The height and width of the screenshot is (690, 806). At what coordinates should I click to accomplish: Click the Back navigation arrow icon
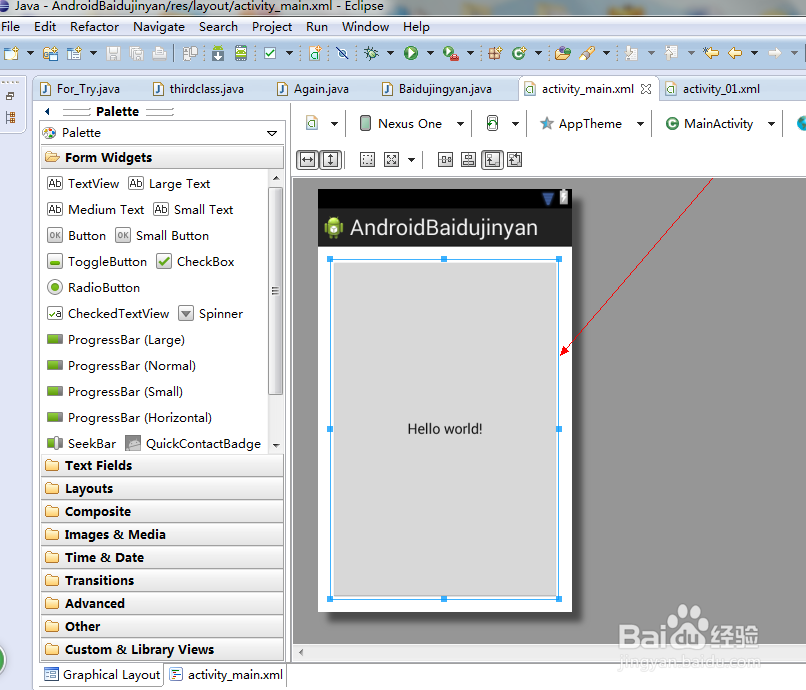(735, 53)
